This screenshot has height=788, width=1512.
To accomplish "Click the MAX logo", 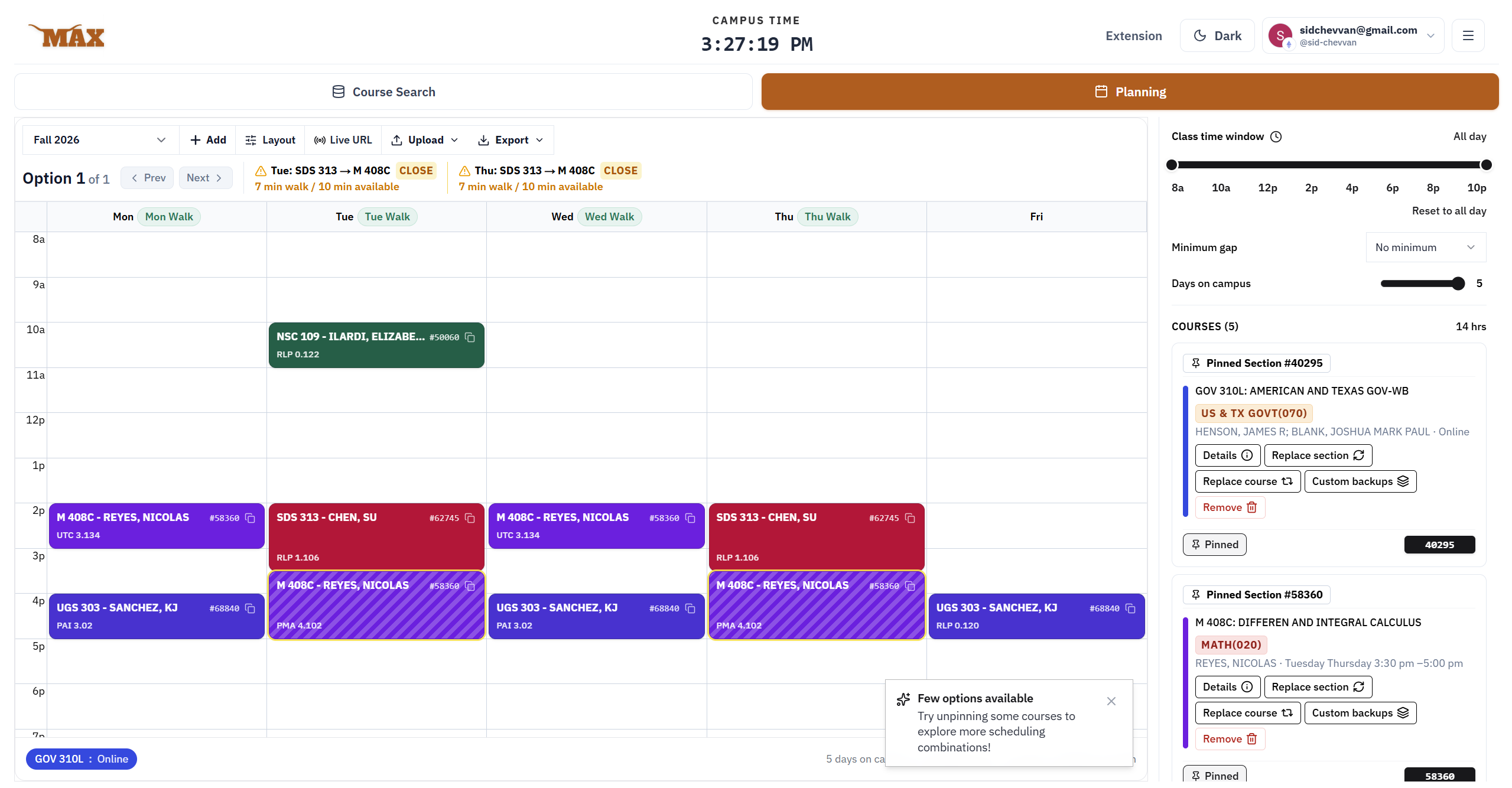I will pos(67,35).
